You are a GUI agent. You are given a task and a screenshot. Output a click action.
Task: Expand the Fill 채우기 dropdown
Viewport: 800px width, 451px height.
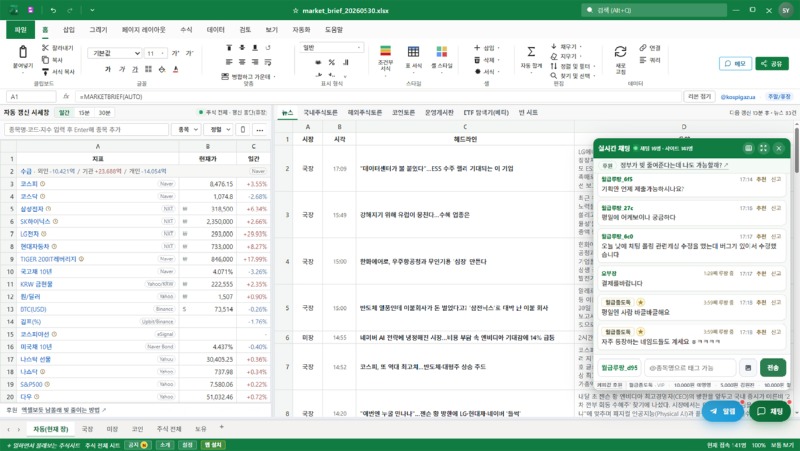pyautogui.click(x=566, y=46)
